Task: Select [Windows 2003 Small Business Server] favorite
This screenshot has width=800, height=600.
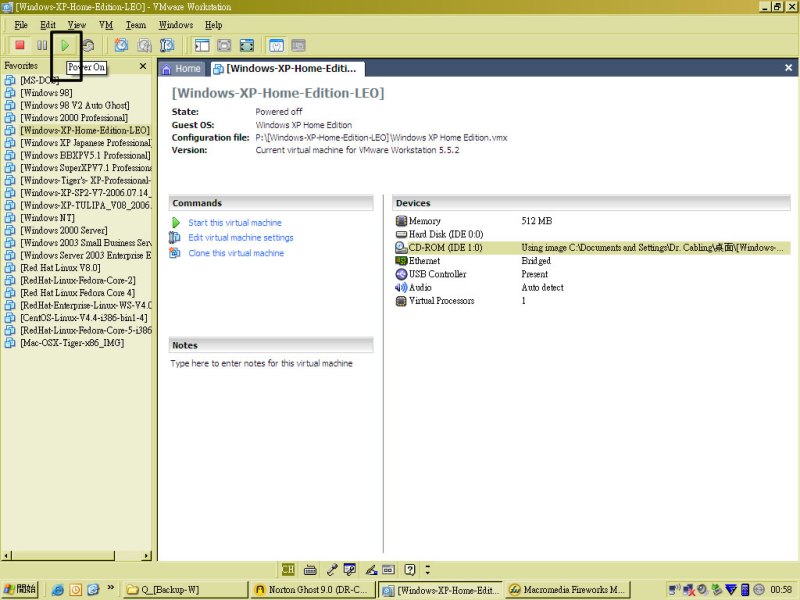Action: [86, 243]
